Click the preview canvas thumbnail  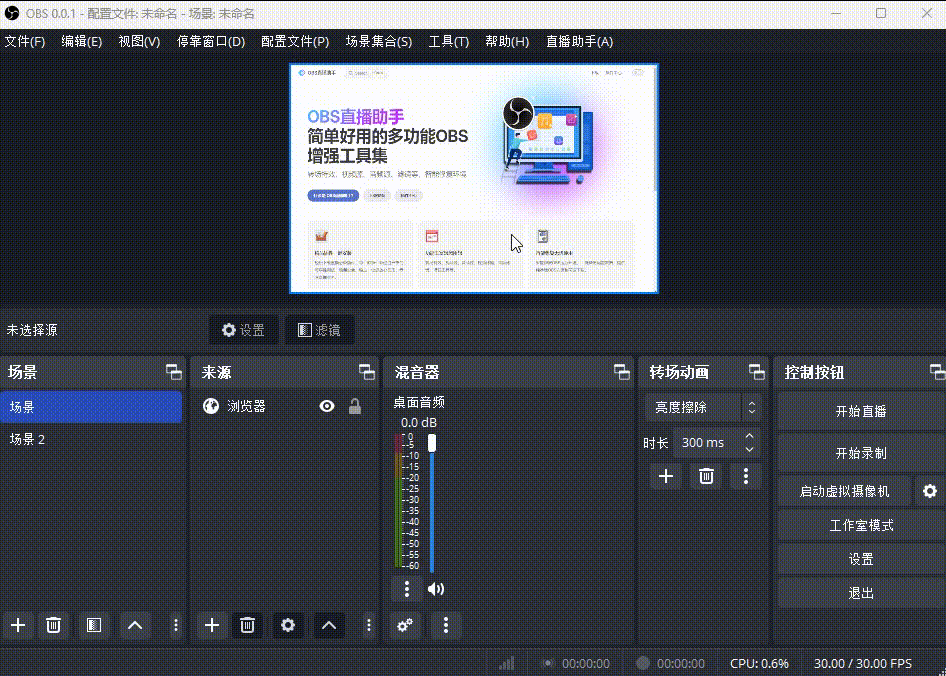474,179
